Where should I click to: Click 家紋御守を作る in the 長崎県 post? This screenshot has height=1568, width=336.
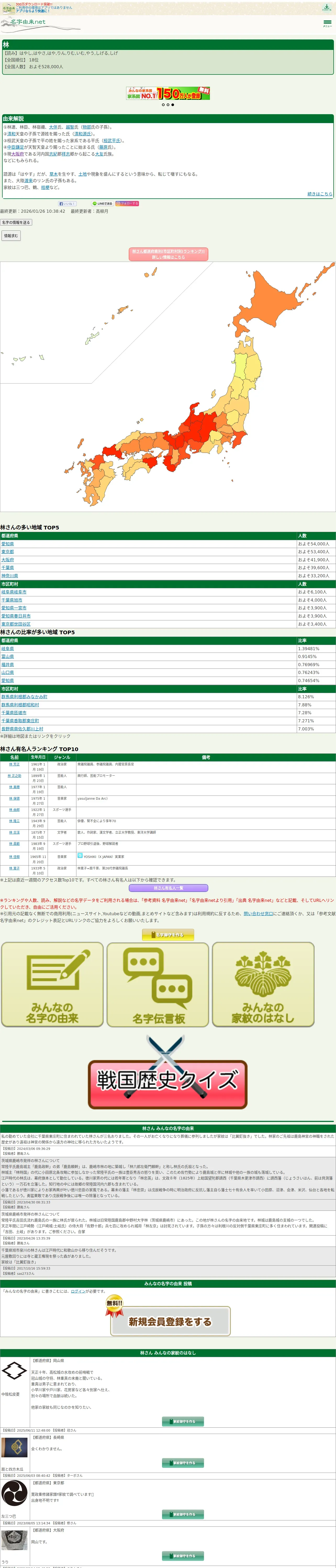tap(183, 1463)
